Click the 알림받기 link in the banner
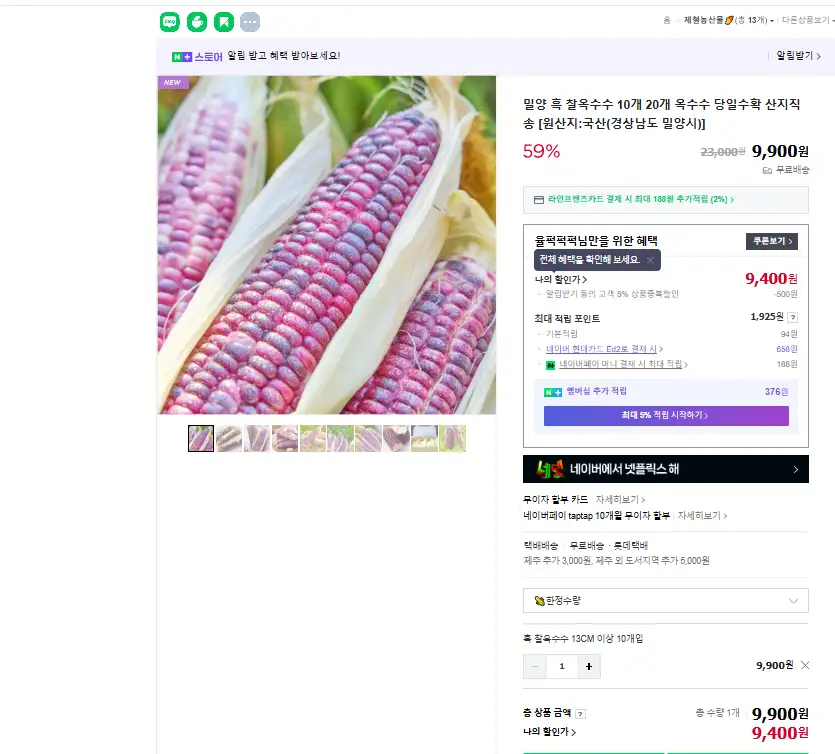835x754 pixels. [798, 55]
